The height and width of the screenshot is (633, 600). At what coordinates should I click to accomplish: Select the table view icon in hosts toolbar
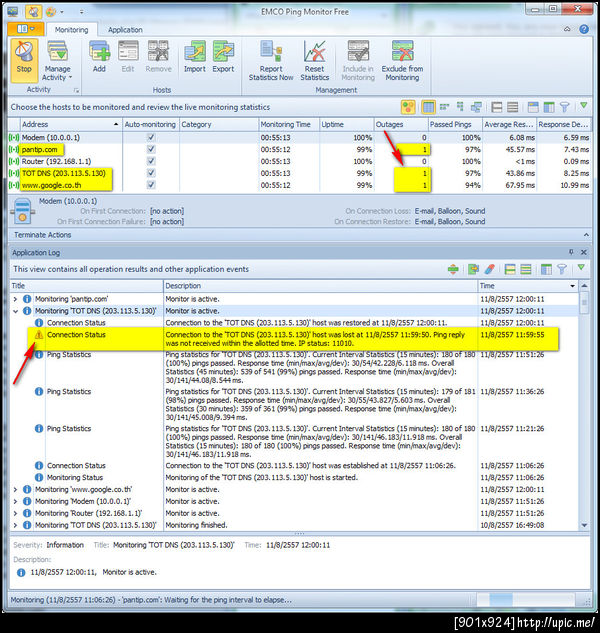point(428,107)
